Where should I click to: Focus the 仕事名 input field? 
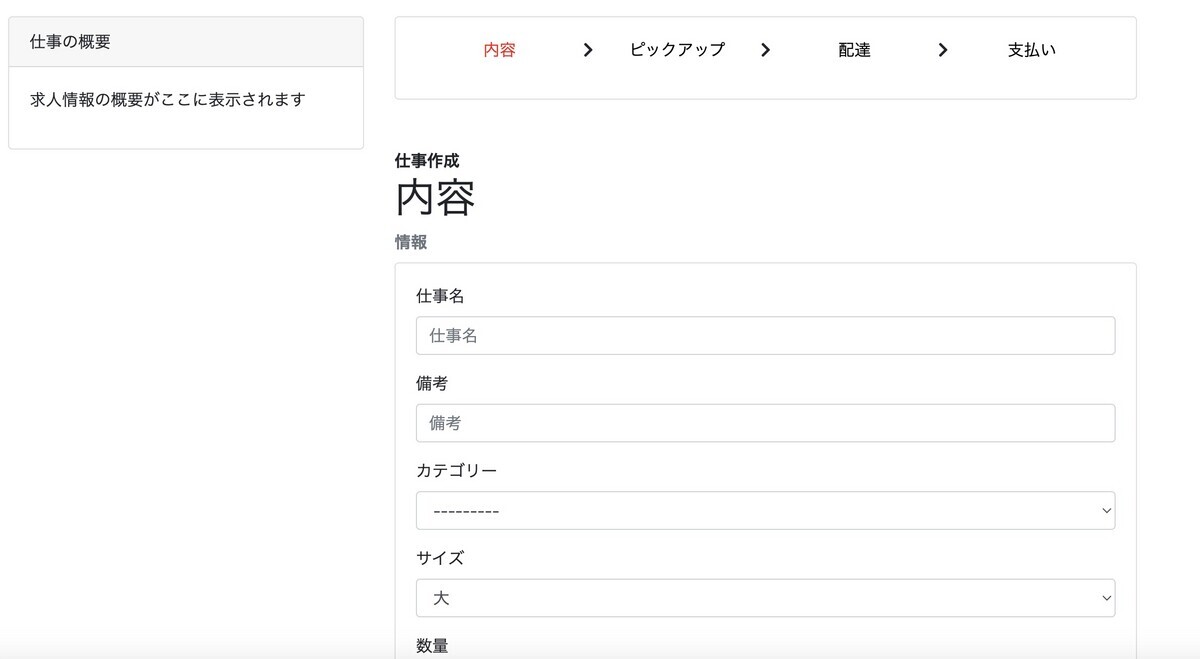pyautogui.click(x=765, y=336)
